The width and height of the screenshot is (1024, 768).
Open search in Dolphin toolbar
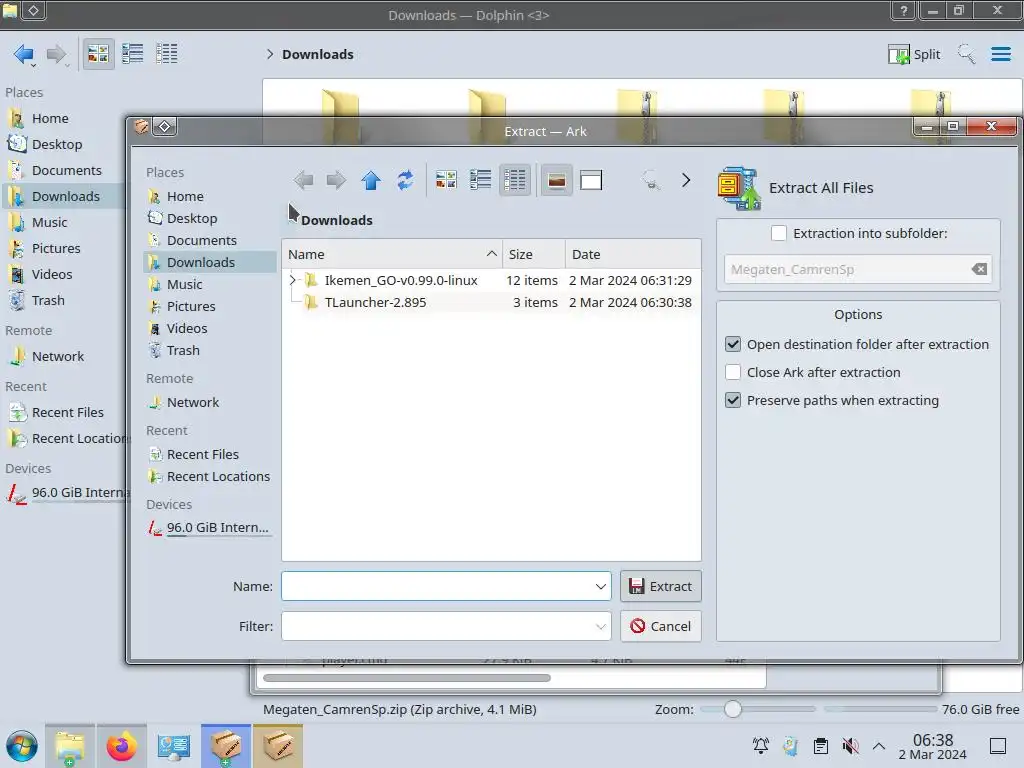(966, 54)
